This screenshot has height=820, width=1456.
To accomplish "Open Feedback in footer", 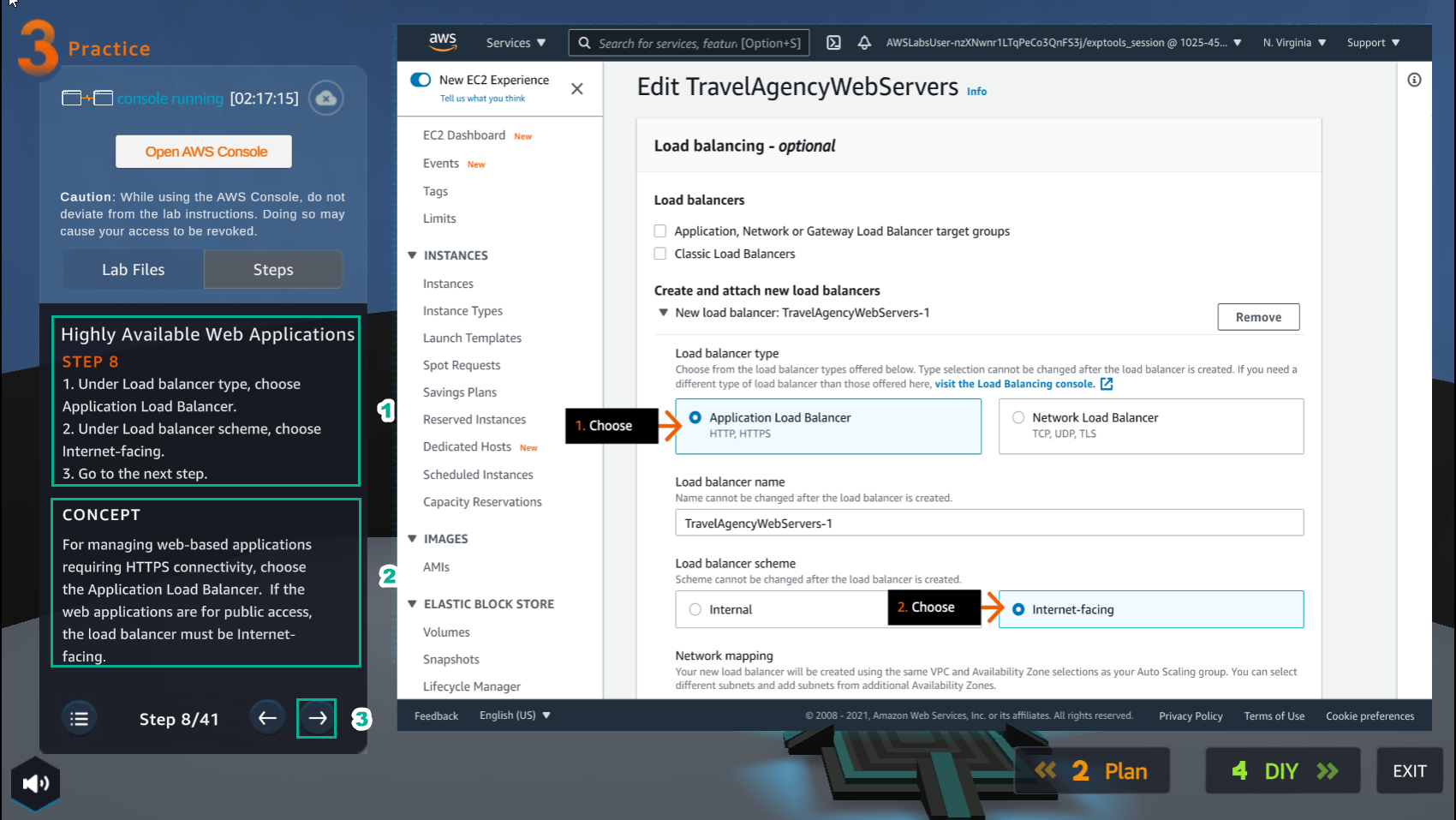I will click(436, 716).
